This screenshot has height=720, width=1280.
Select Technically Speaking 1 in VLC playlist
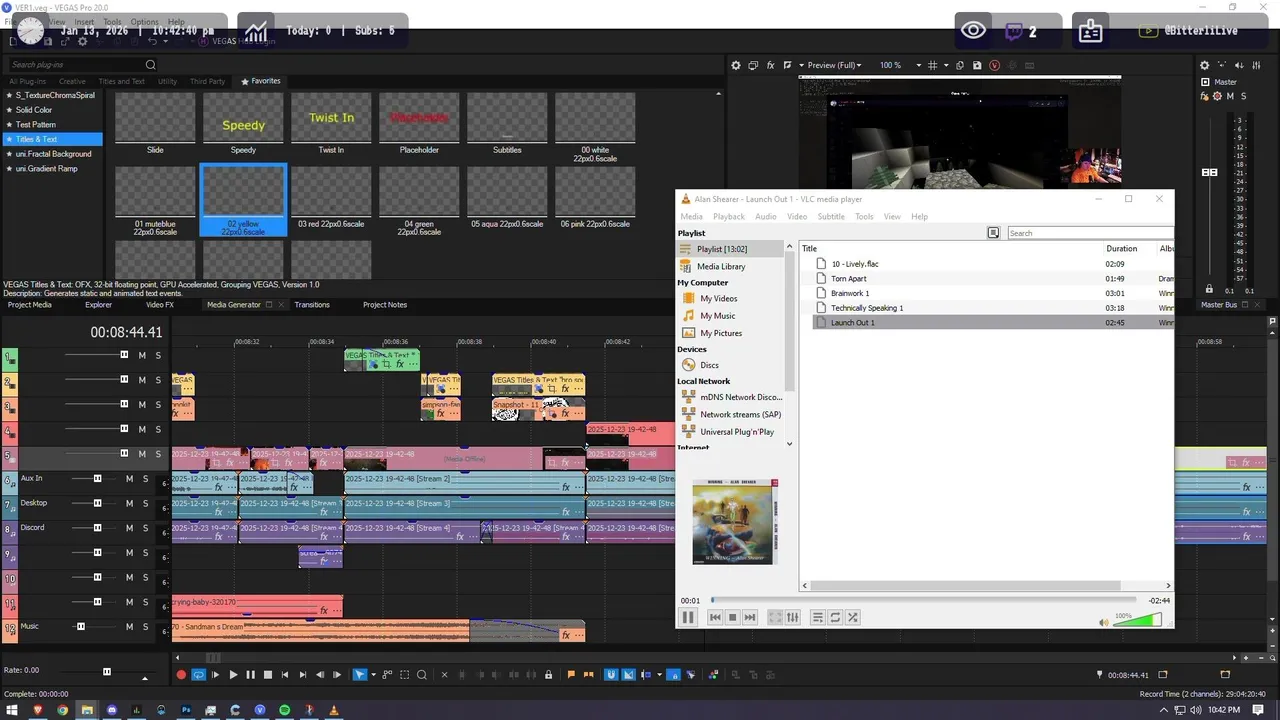pyautogui.click(x=867, y=308)
